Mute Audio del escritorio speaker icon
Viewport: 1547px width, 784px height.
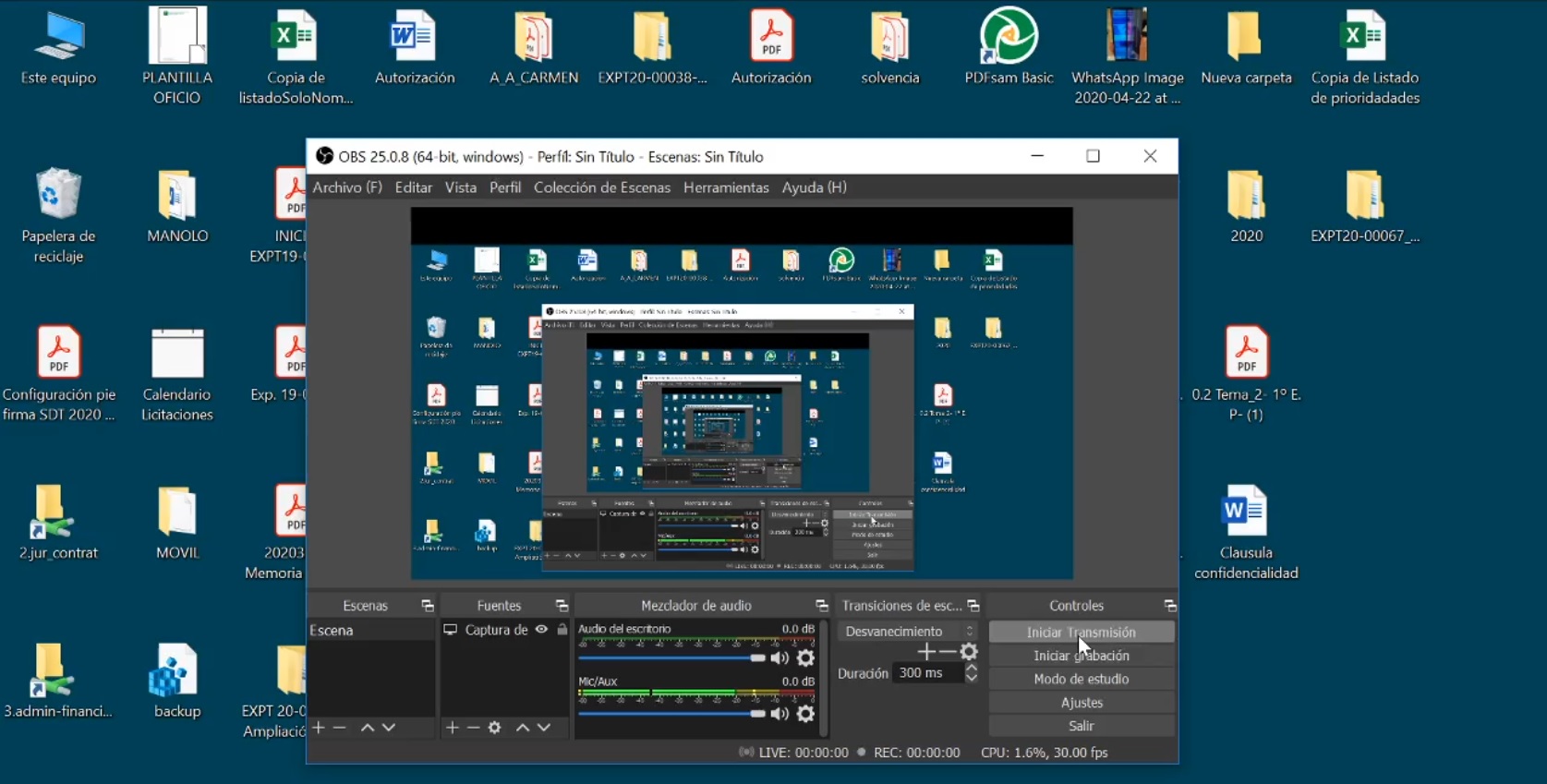780,657
